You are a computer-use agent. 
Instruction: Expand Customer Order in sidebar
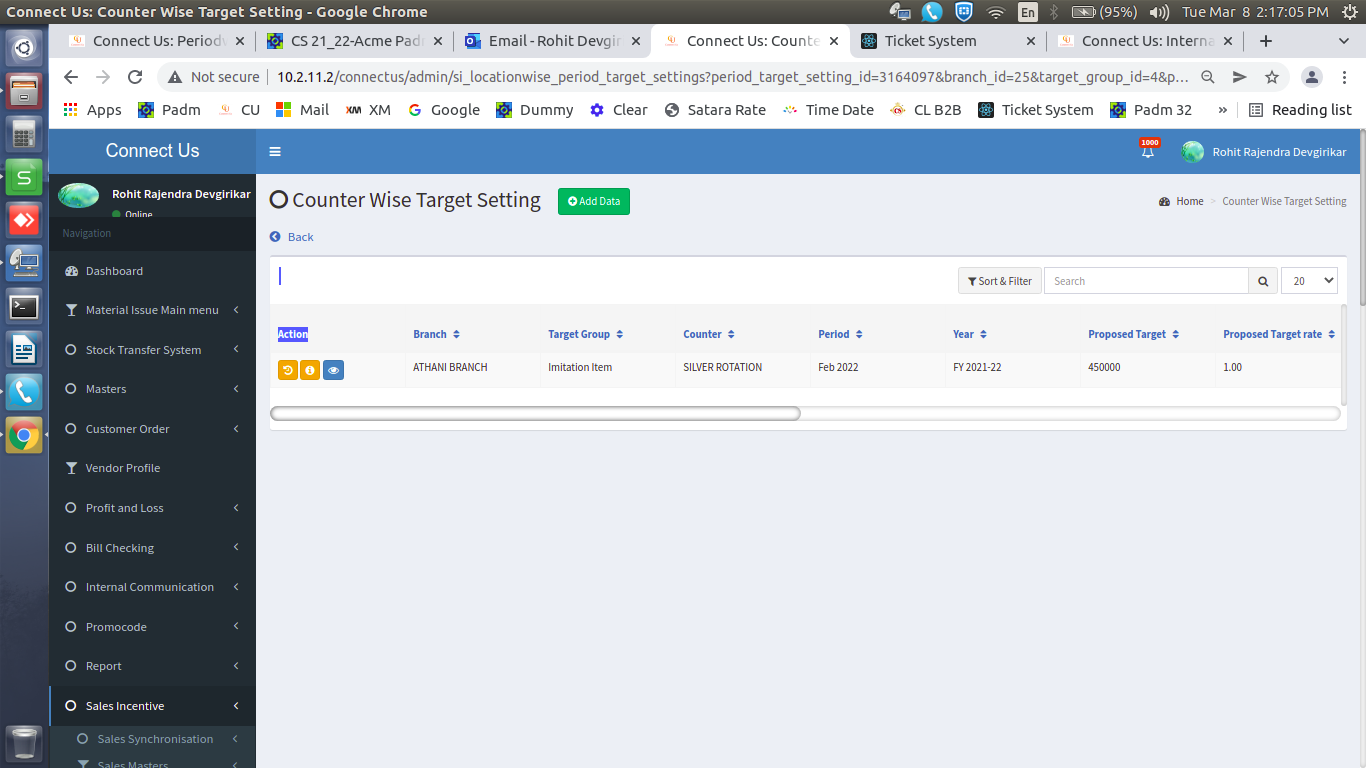tap(152, 429)
